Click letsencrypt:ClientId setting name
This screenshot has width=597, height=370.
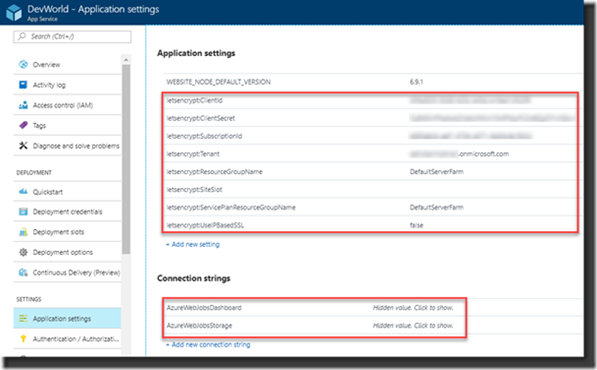pos(194,100)
